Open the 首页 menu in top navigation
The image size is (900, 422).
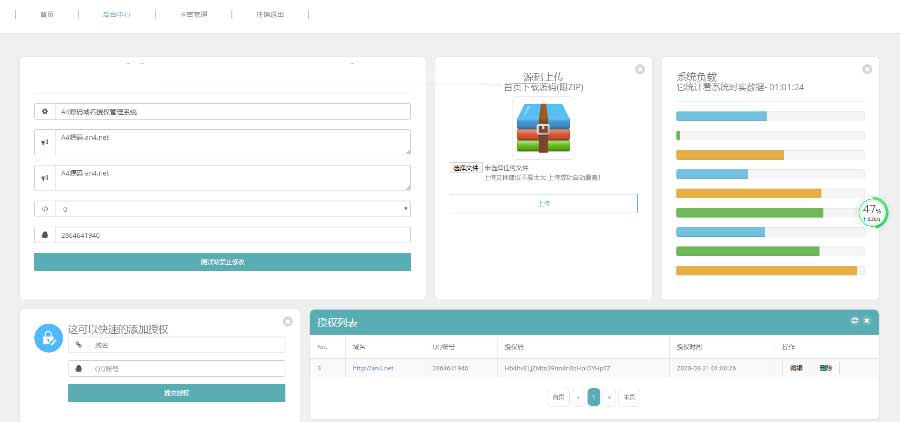click(47, 15)
